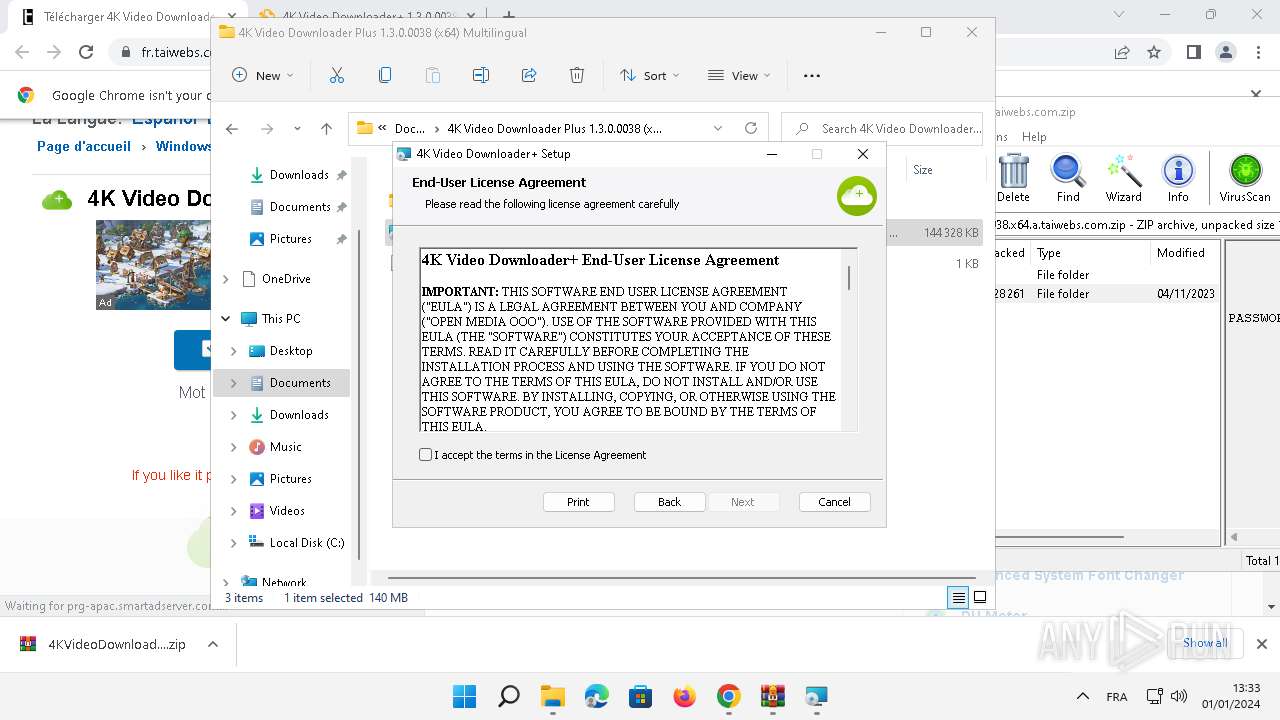
Task: Switch Explorer to details view icon
Action: point(958,598)
